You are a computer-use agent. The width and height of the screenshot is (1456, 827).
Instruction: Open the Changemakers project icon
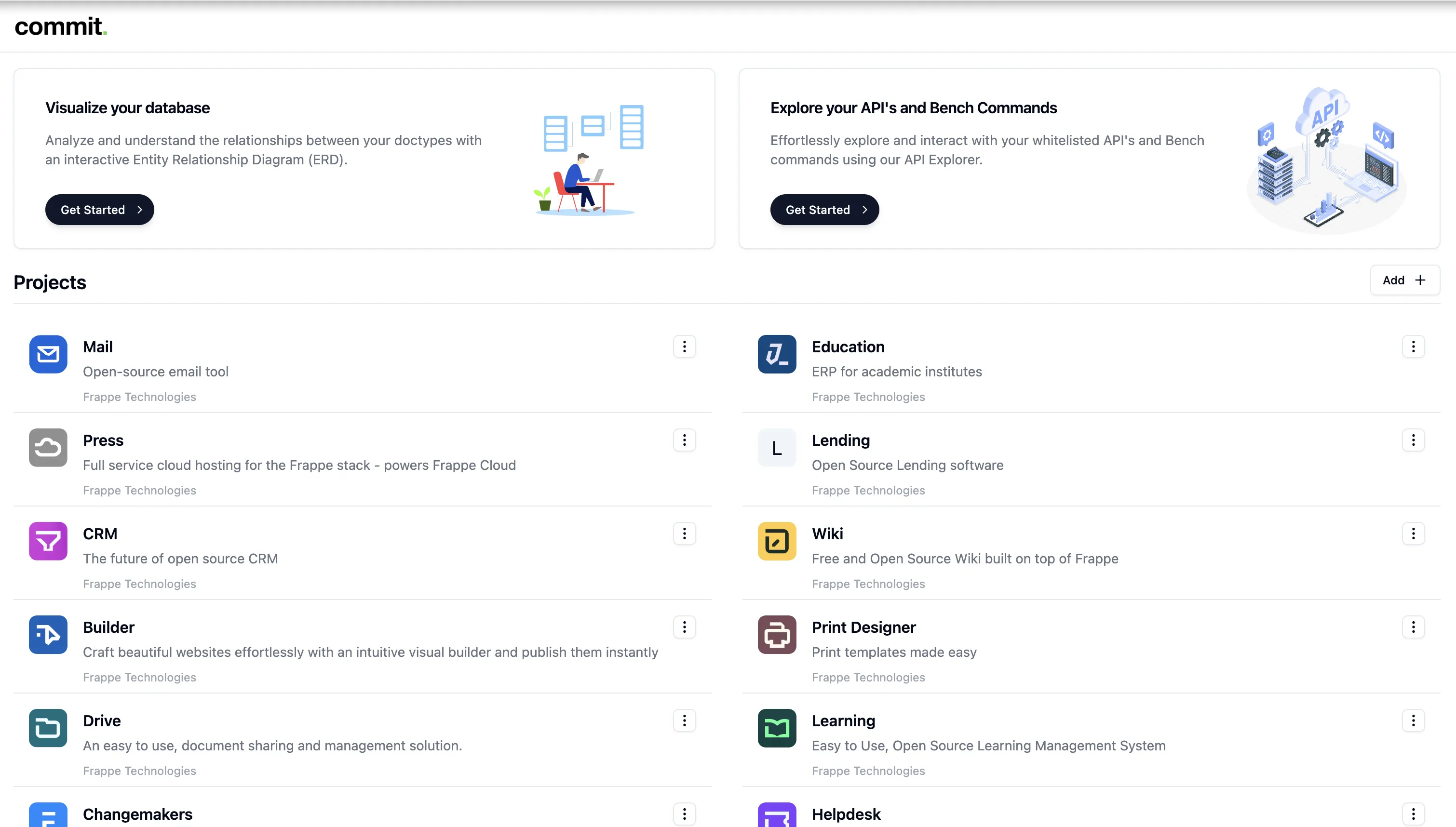point(48,814)
